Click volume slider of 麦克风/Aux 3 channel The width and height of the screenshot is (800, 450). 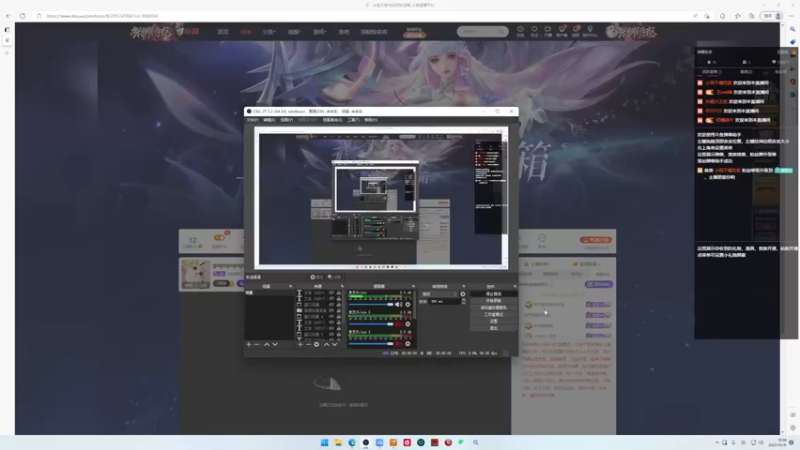click(371, 344)
